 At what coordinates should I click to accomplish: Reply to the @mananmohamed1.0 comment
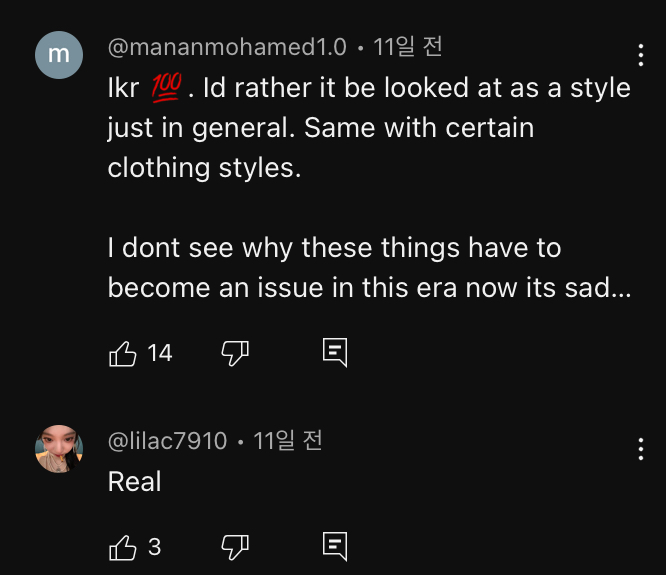(x=335, y=353)
